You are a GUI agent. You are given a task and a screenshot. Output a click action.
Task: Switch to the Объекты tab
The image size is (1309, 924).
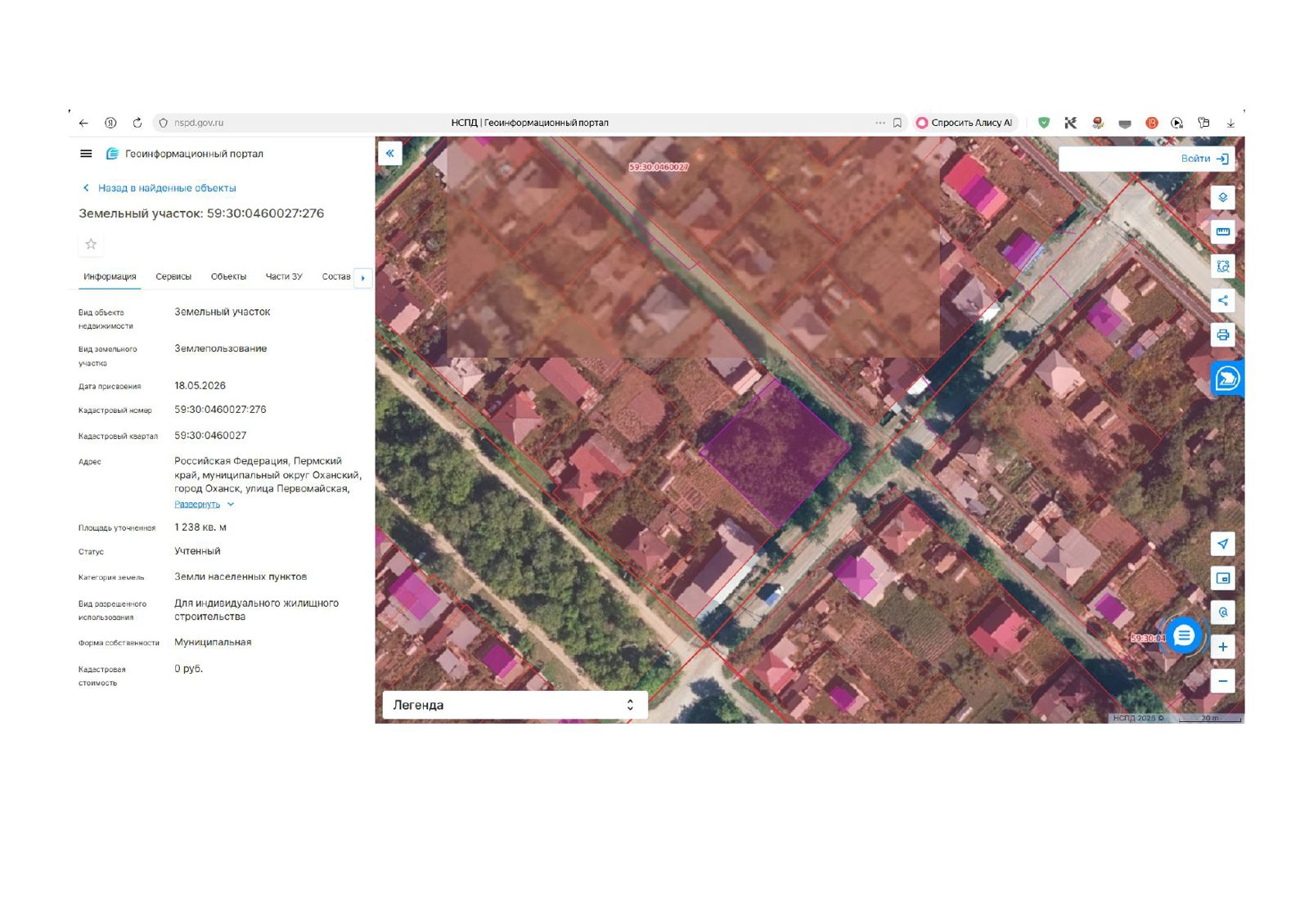pyautogui.click(x=228, y=276)
